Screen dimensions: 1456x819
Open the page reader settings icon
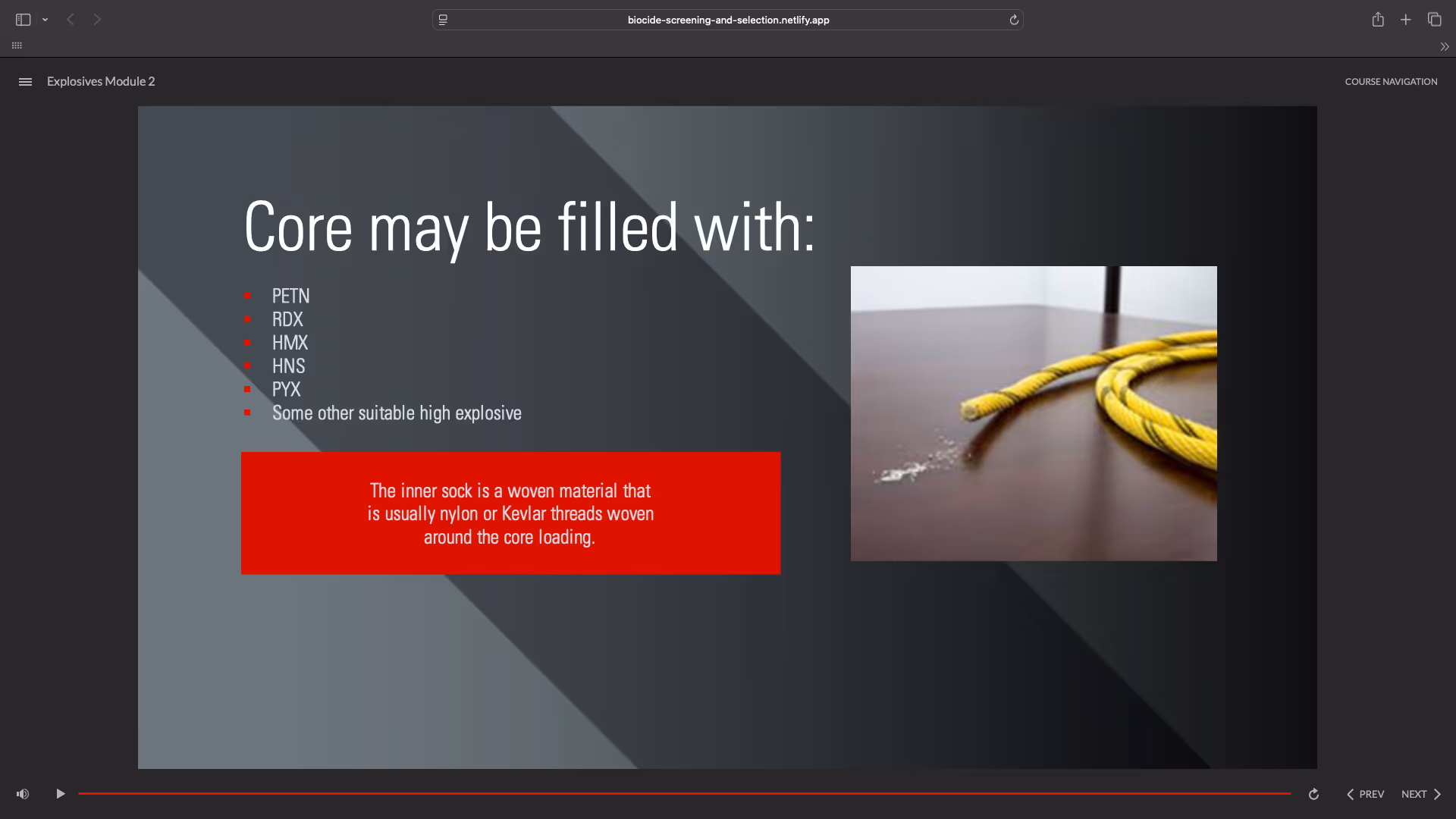tap(443, 20)
